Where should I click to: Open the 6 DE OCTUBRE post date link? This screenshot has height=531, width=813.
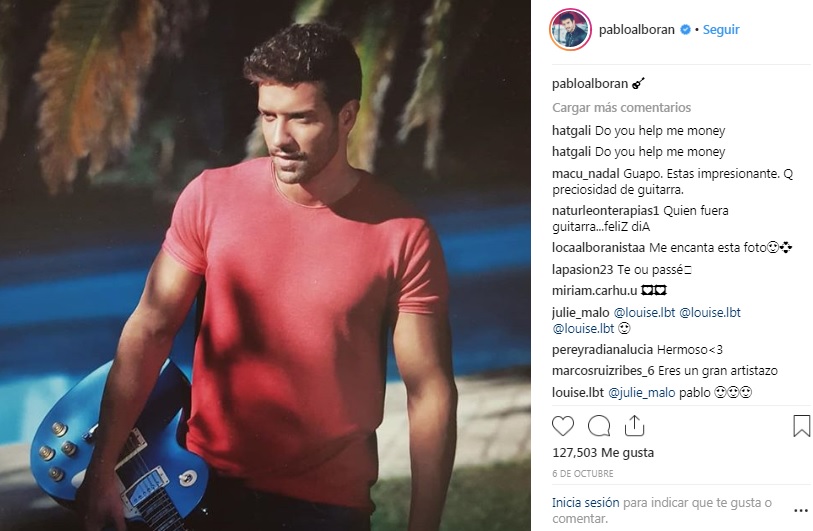(x=583, y=473)
